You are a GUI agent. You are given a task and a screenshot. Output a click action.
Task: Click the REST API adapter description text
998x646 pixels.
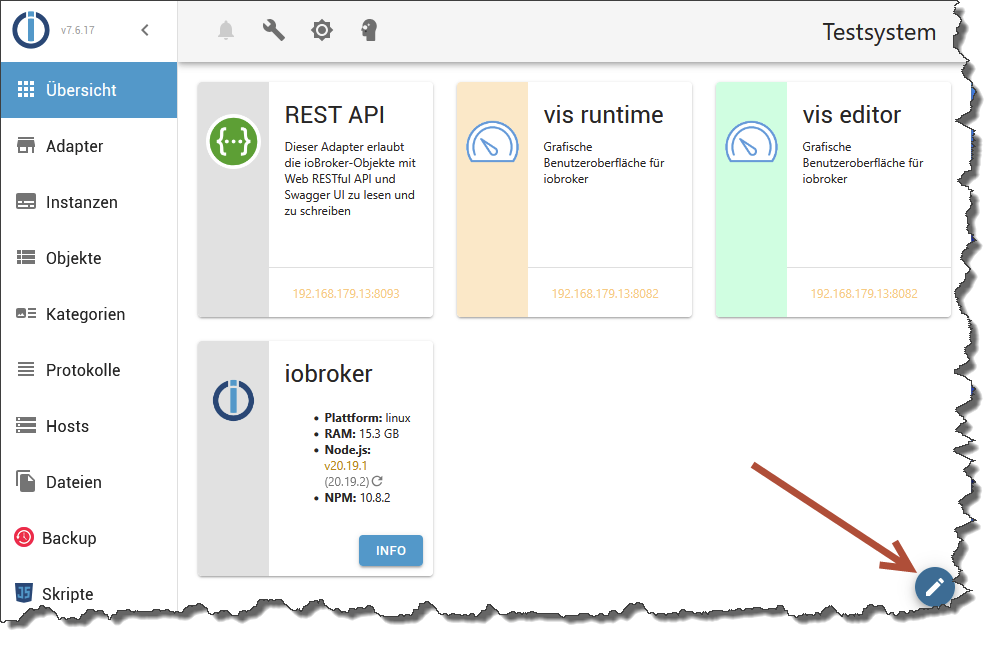tap(349, 179)
